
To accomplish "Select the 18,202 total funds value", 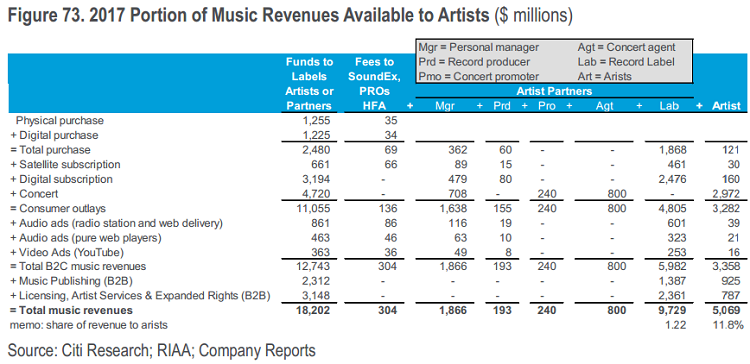I will [314, 310].
